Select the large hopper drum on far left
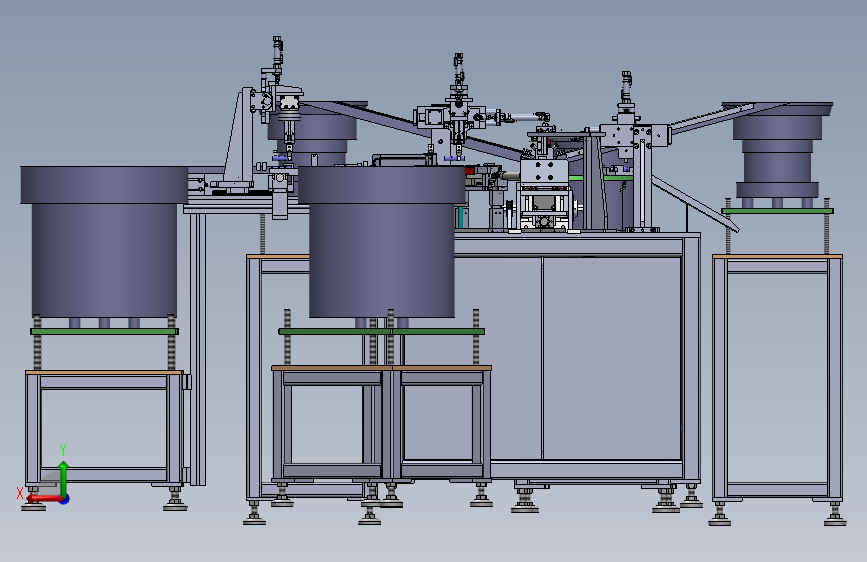 (105, 242)
